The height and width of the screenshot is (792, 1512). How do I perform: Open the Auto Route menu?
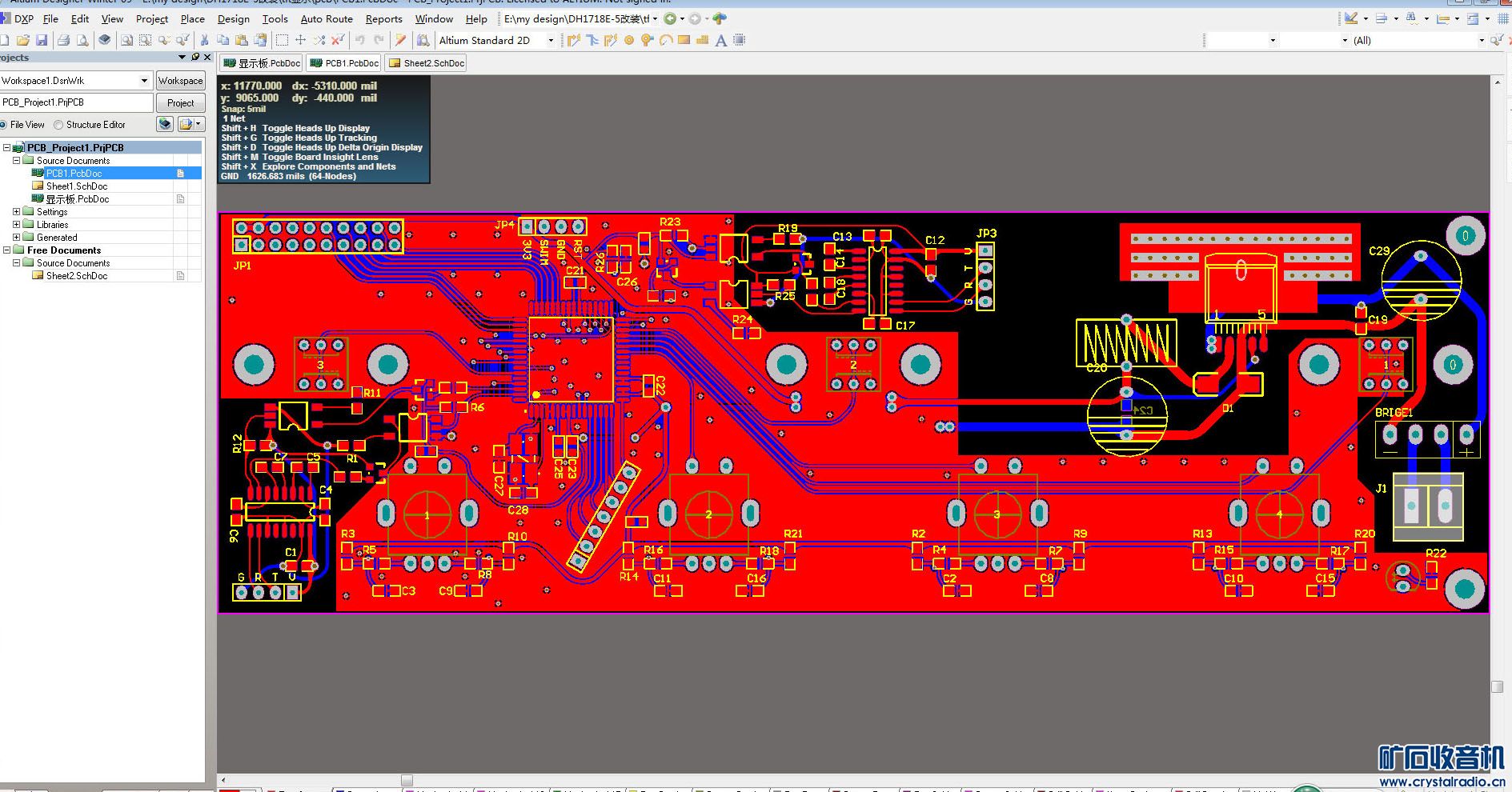(327, 18)
